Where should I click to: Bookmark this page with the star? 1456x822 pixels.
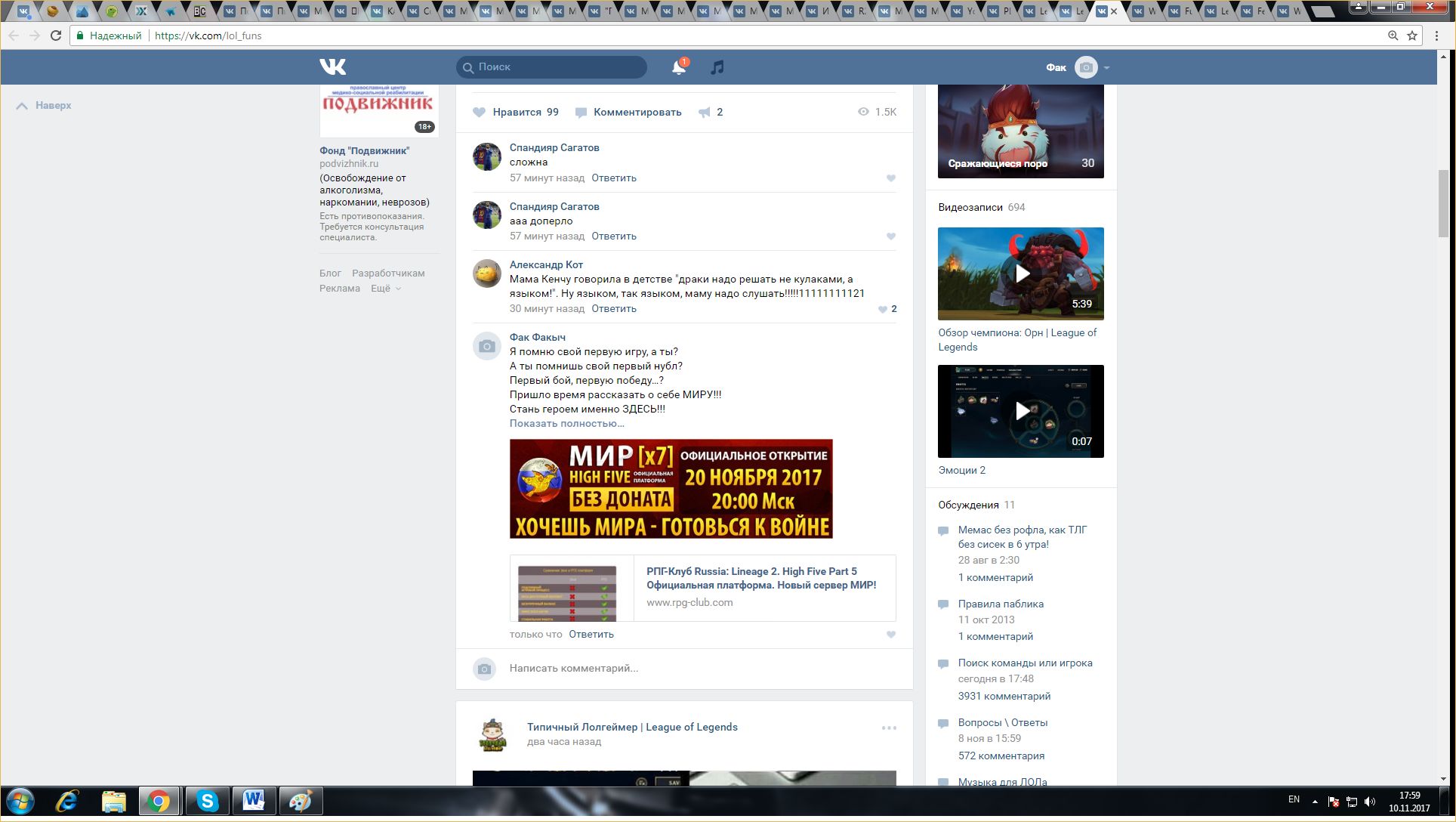1412,36
